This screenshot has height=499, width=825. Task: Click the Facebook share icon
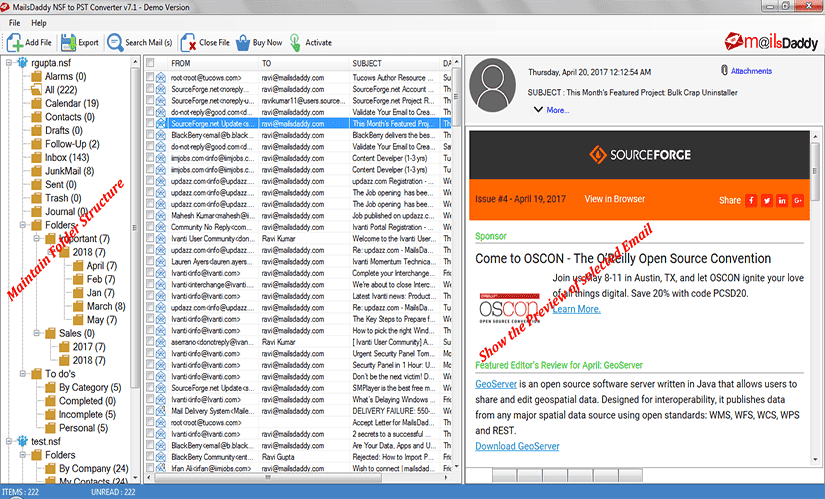pyautogui.click(x=751, y=201)
